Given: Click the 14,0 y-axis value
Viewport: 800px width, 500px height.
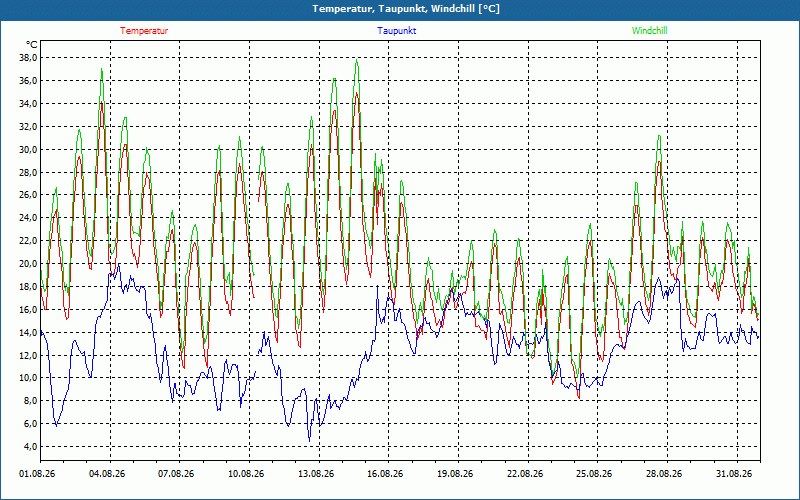Looking at the screenshot, I should point(28,333).
